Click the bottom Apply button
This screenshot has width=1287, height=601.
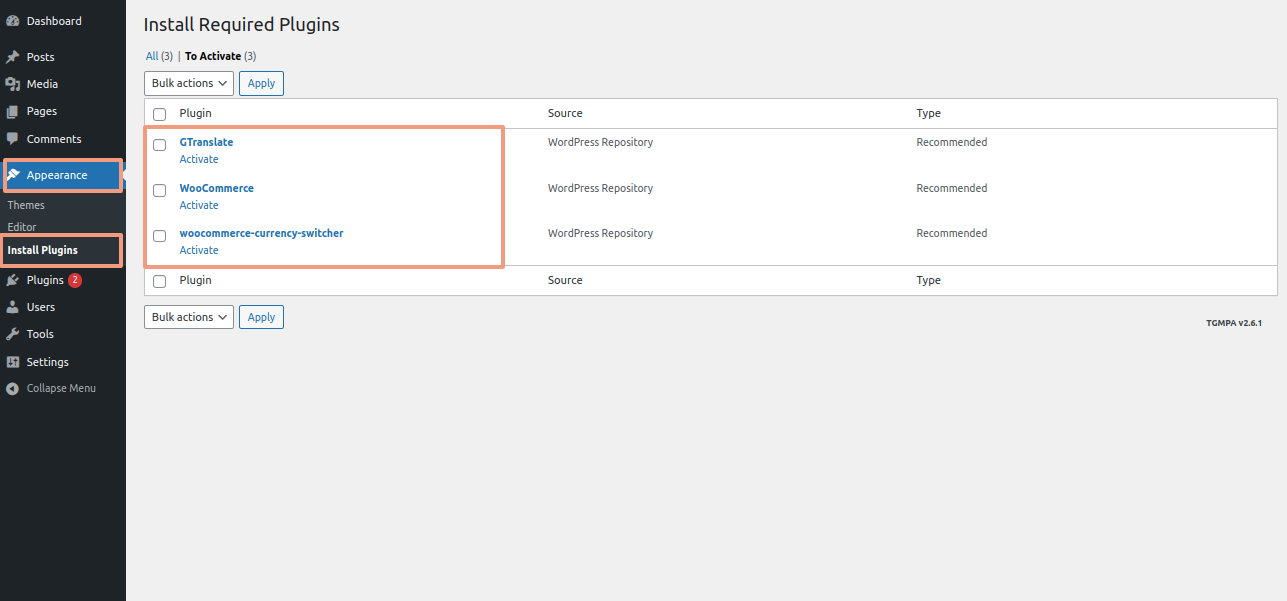[x=261, y=317]
